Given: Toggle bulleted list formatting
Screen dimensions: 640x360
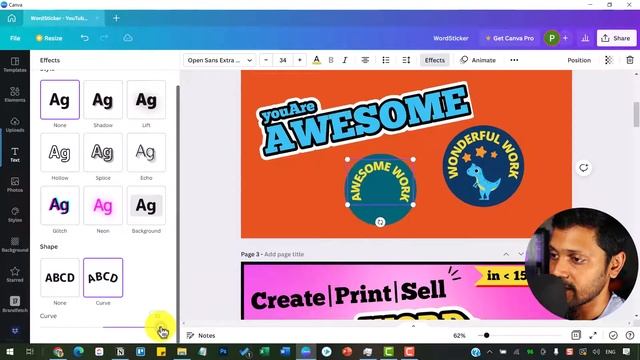Looking at the screenshot, I should tap(386, 60).
